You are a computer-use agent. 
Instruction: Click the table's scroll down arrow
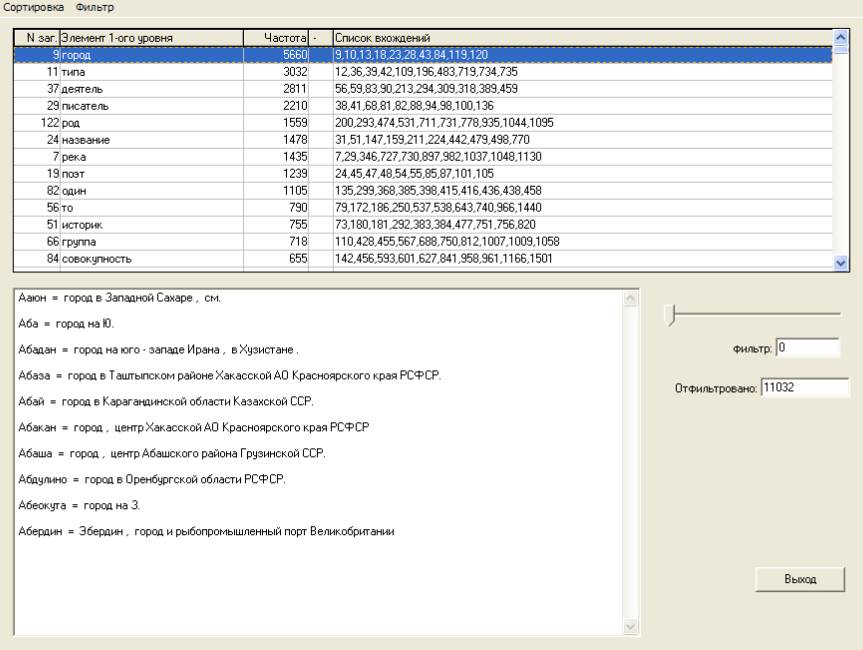(840, 262)
